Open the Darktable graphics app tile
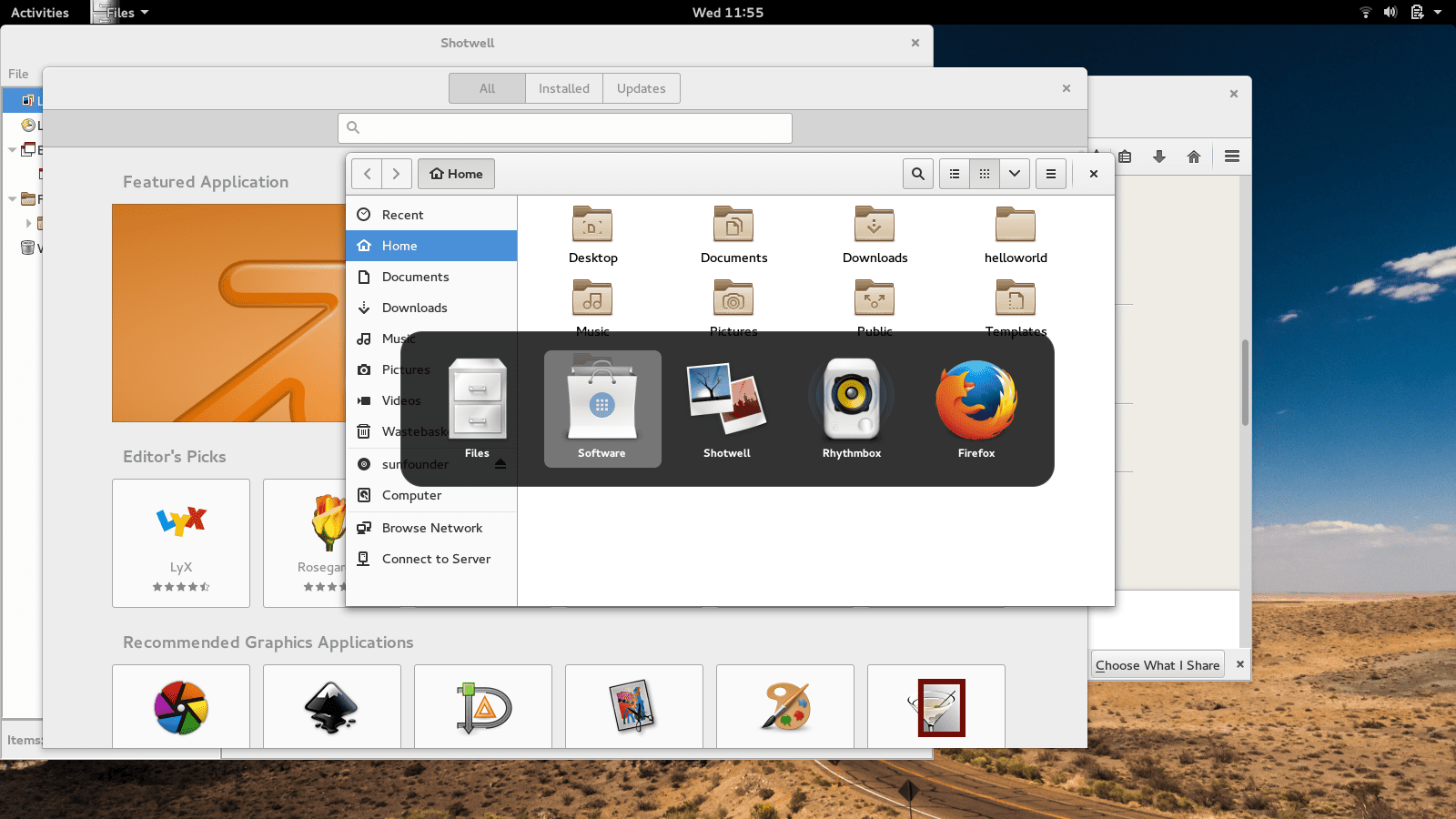Viewport: 1456px width, 819px height. [181, 707]
